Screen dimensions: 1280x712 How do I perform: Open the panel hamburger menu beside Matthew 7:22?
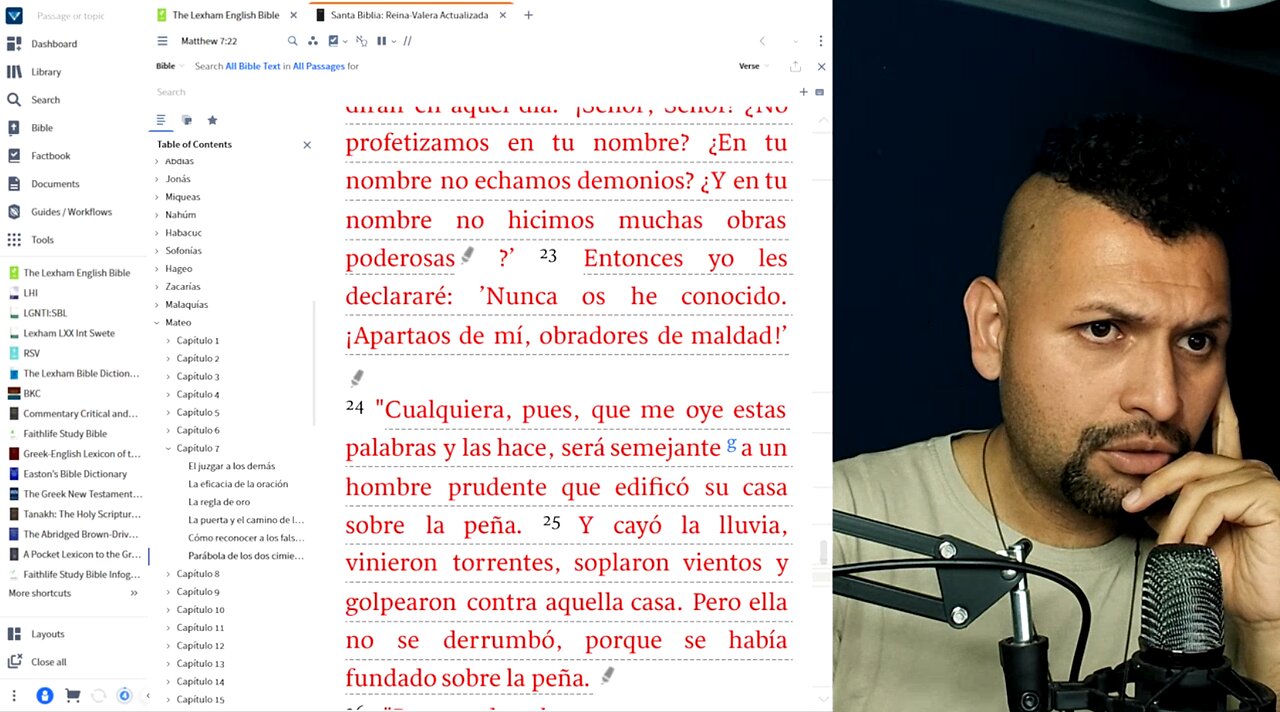click(x=162, y=41)
